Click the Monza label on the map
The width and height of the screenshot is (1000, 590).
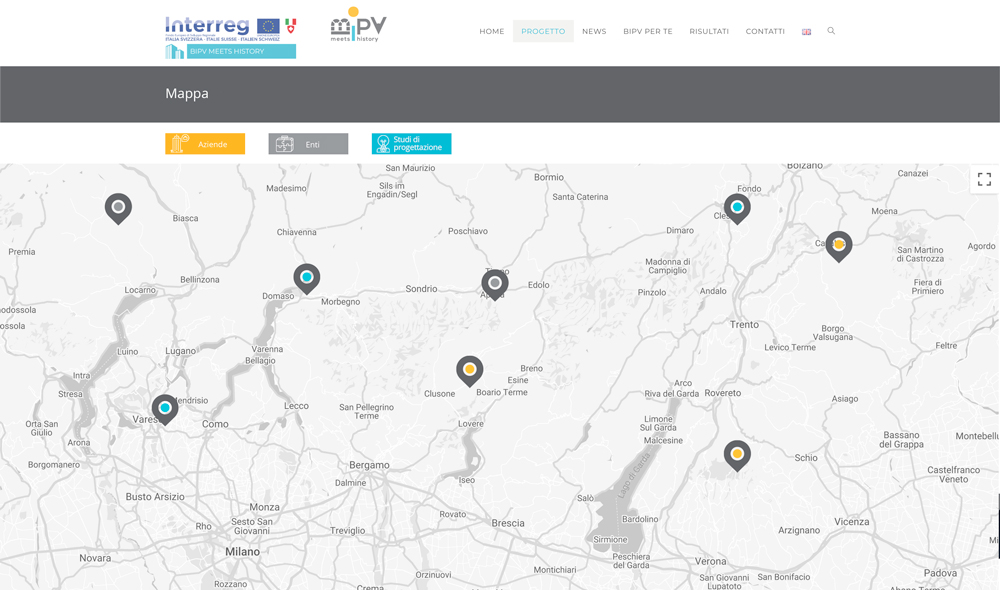click(x=264, y=507)
